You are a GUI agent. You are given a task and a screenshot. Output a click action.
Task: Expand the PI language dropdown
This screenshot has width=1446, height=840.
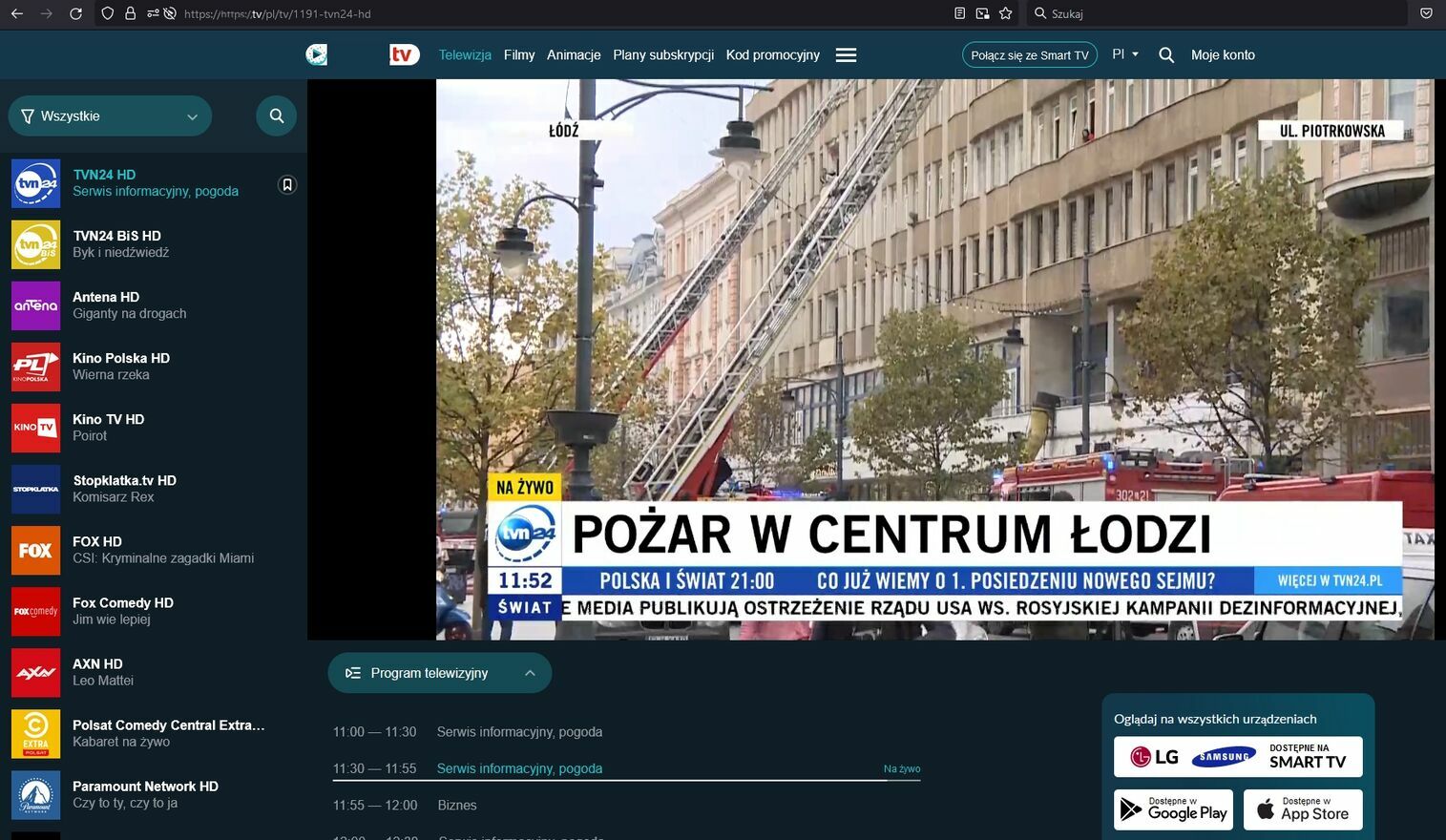pos(1125,54)
